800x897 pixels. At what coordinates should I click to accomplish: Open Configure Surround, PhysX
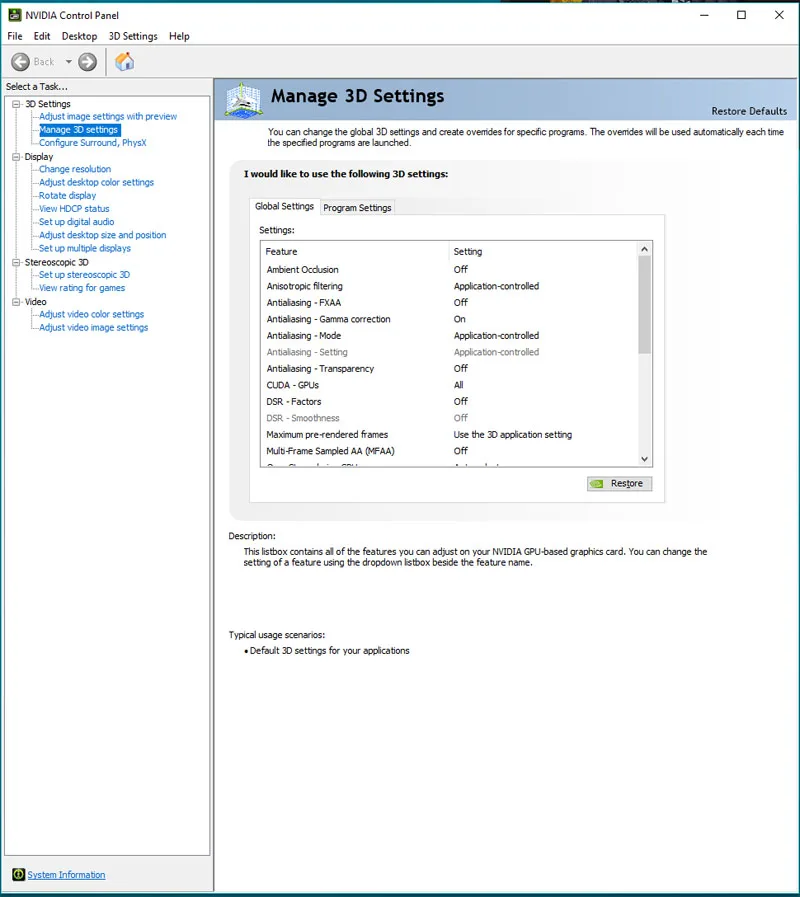tap(93, 143)
